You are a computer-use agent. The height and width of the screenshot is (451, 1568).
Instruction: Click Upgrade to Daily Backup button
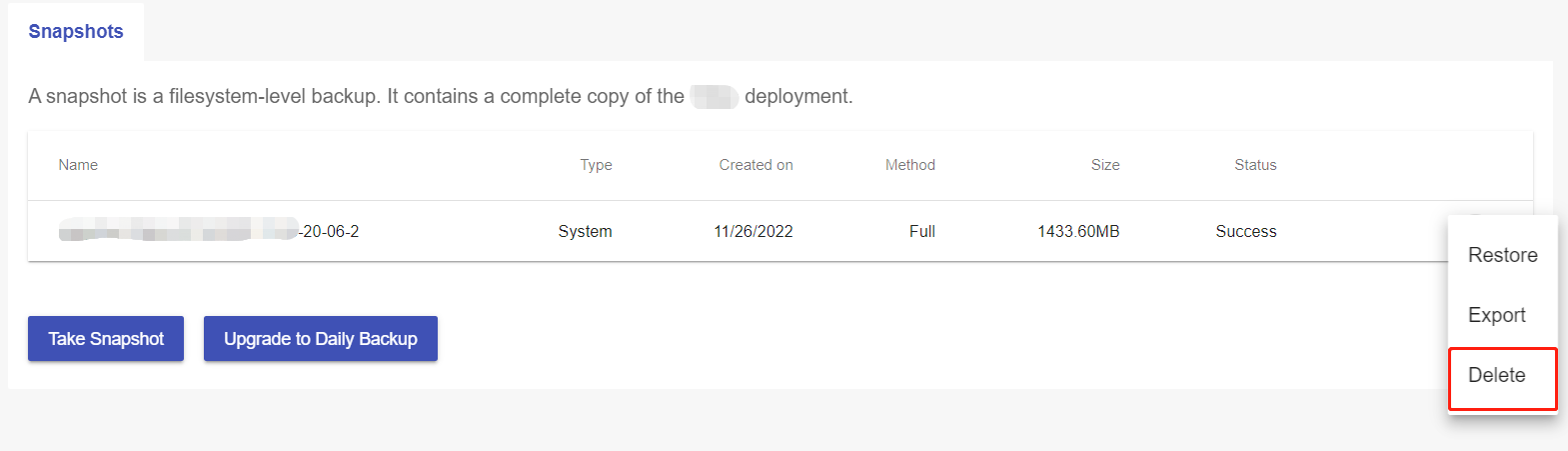click(320, 339)
